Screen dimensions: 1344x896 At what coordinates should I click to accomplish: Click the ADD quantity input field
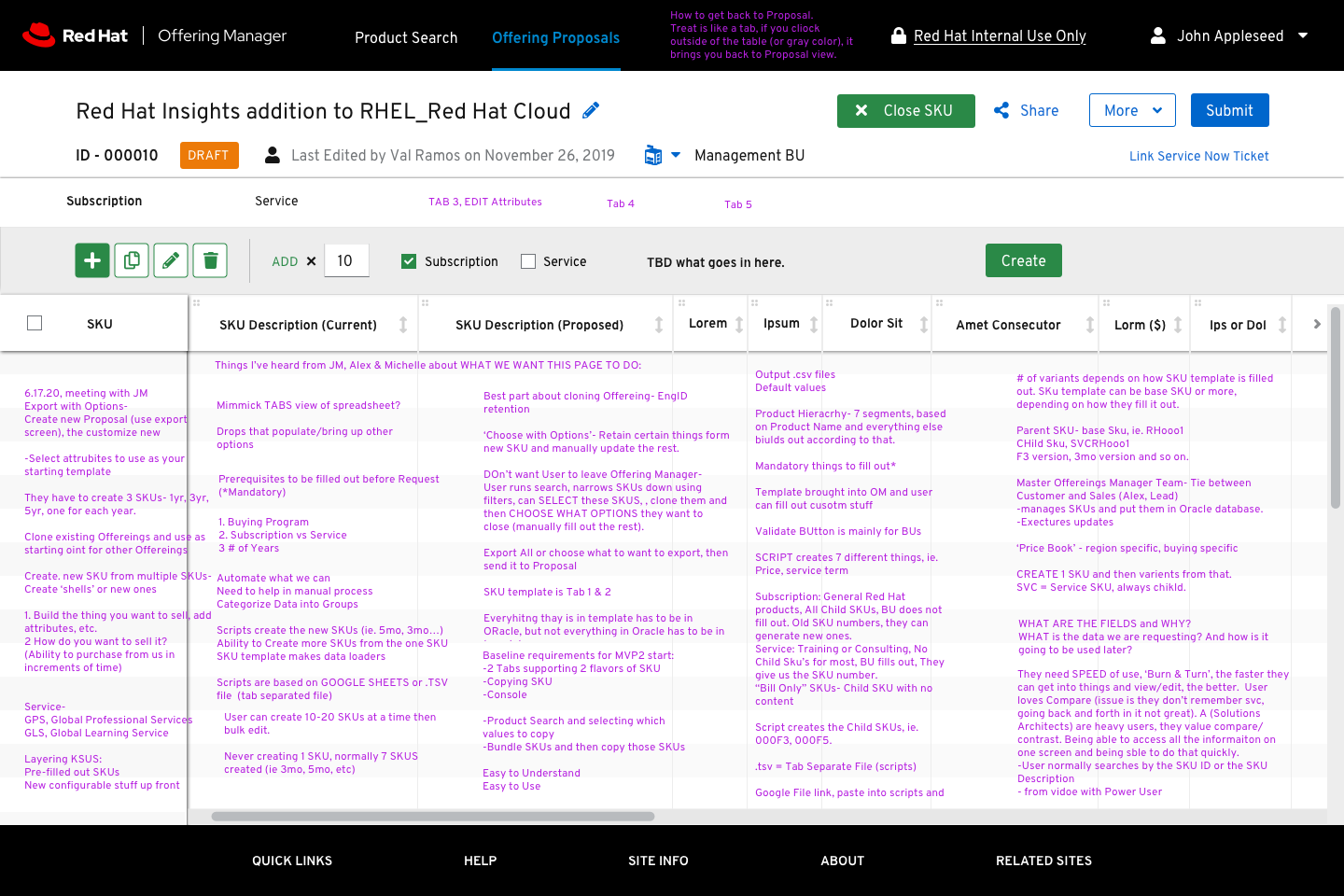click(346, 261)
